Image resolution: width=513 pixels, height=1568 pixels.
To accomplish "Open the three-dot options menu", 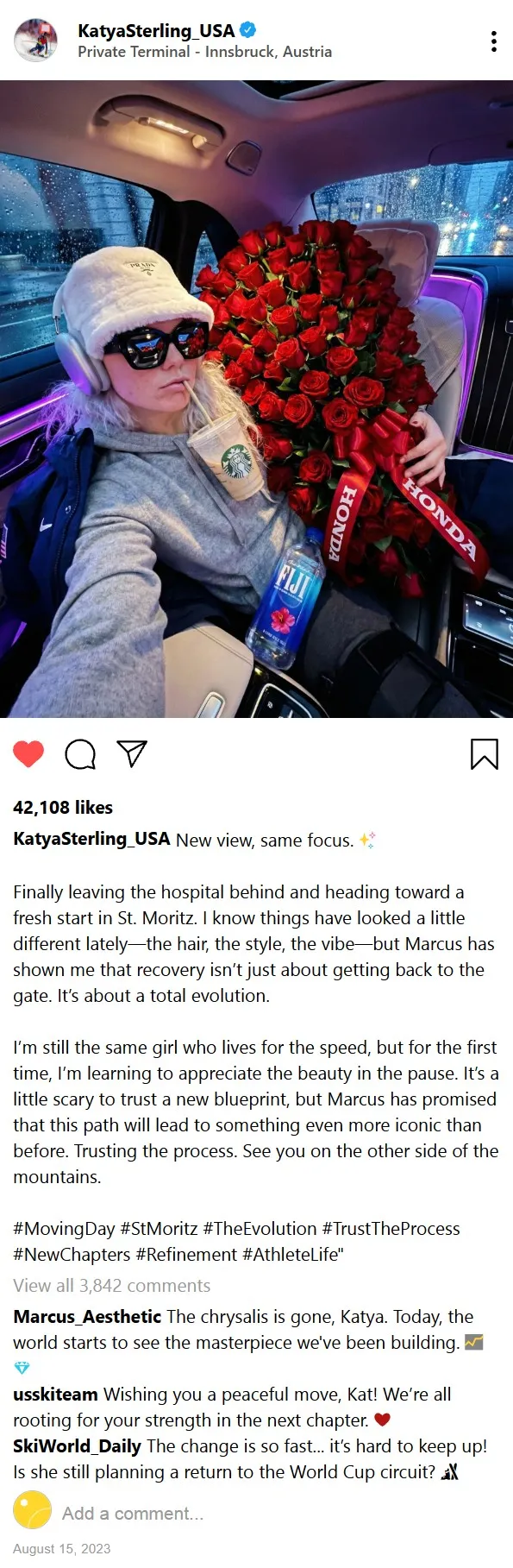I will [493, 41].
